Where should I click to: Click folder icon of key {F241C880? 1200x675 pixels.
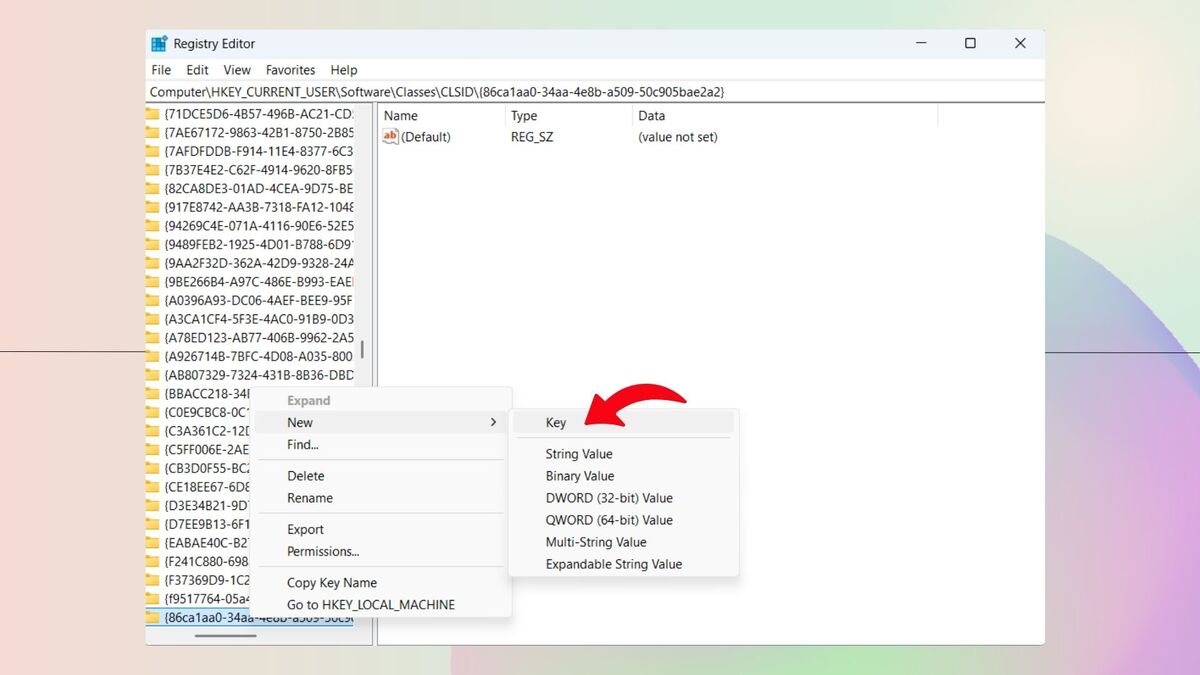153,562
